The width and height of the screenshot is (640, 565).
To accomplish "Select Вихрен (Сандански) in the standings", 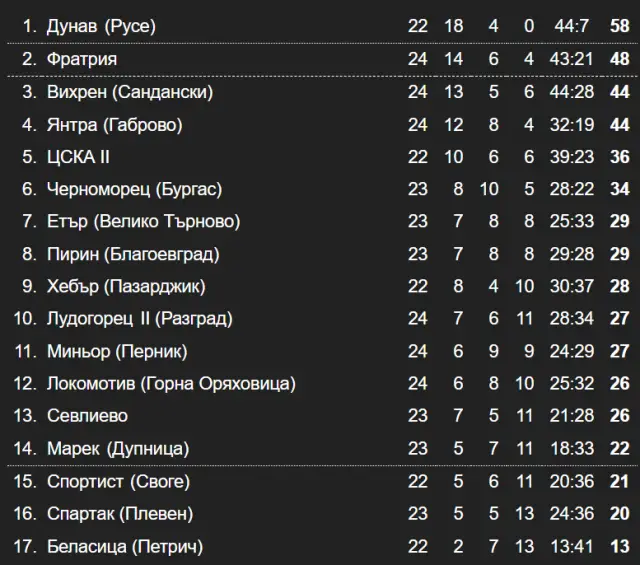I will click(x=130, y=92).
